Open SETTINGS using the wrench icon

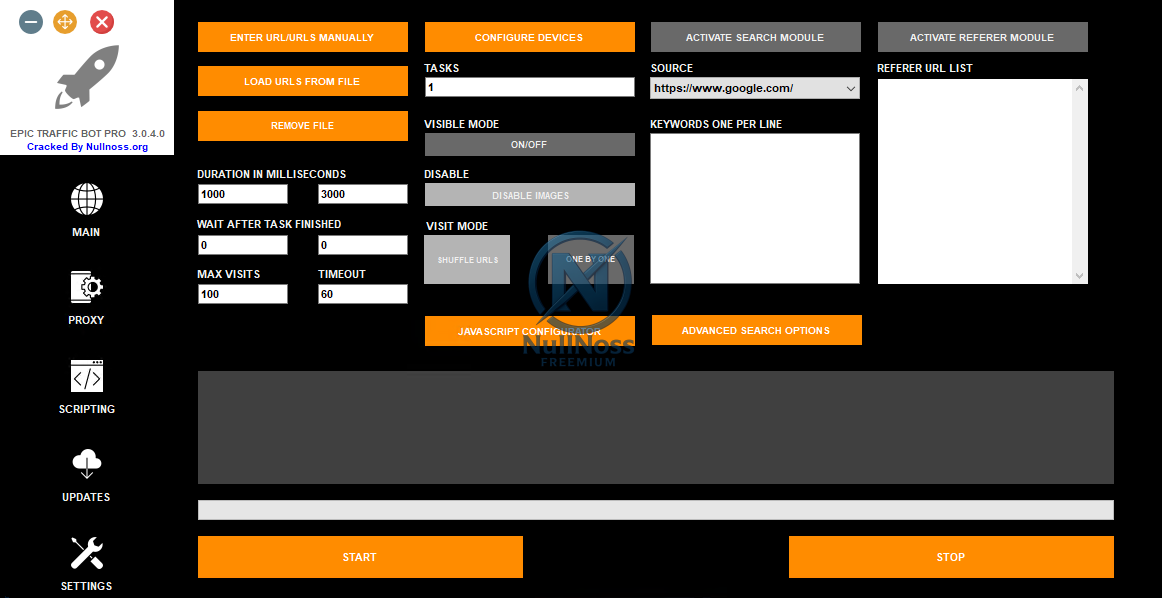click(x=86, y=553)
